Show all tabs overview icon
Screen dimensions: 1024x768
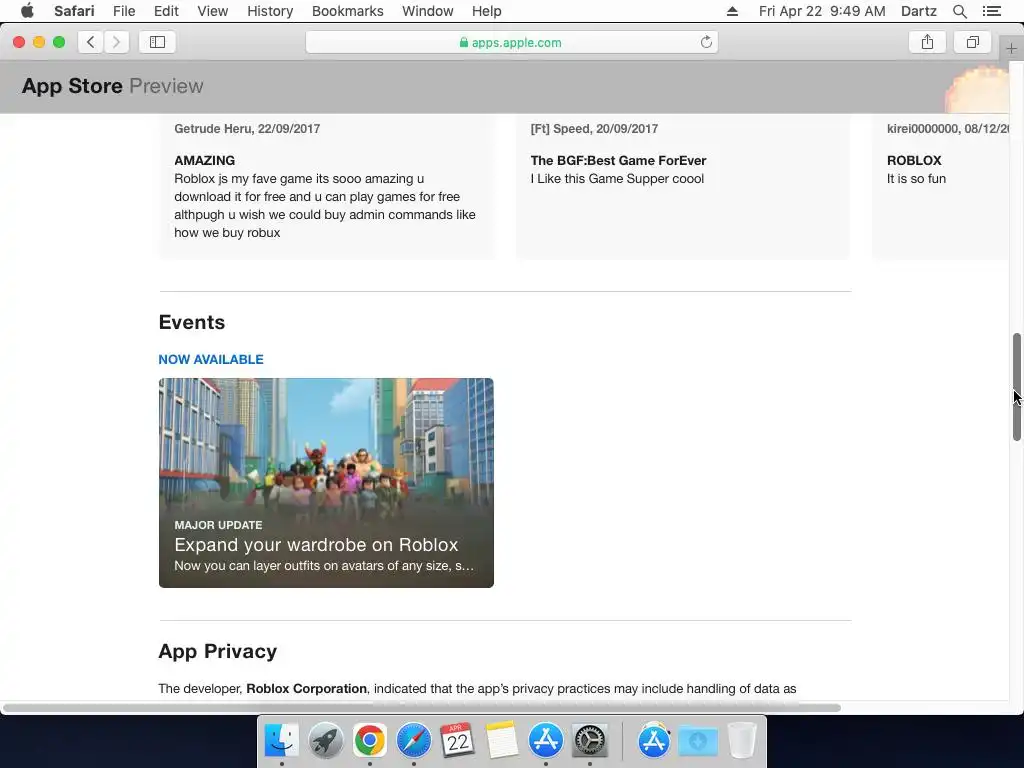973,42
